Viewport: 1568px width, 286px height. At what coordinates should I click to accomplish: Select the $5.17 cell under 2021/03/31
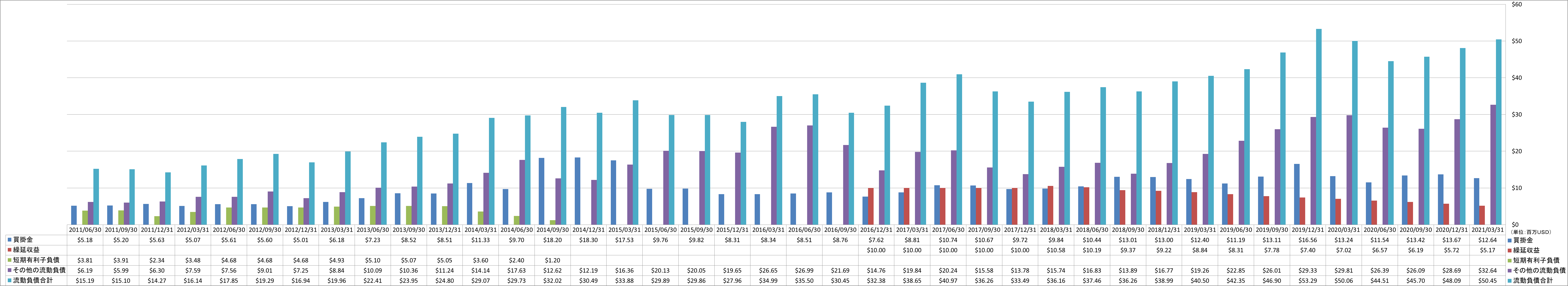click(1488, 250)
